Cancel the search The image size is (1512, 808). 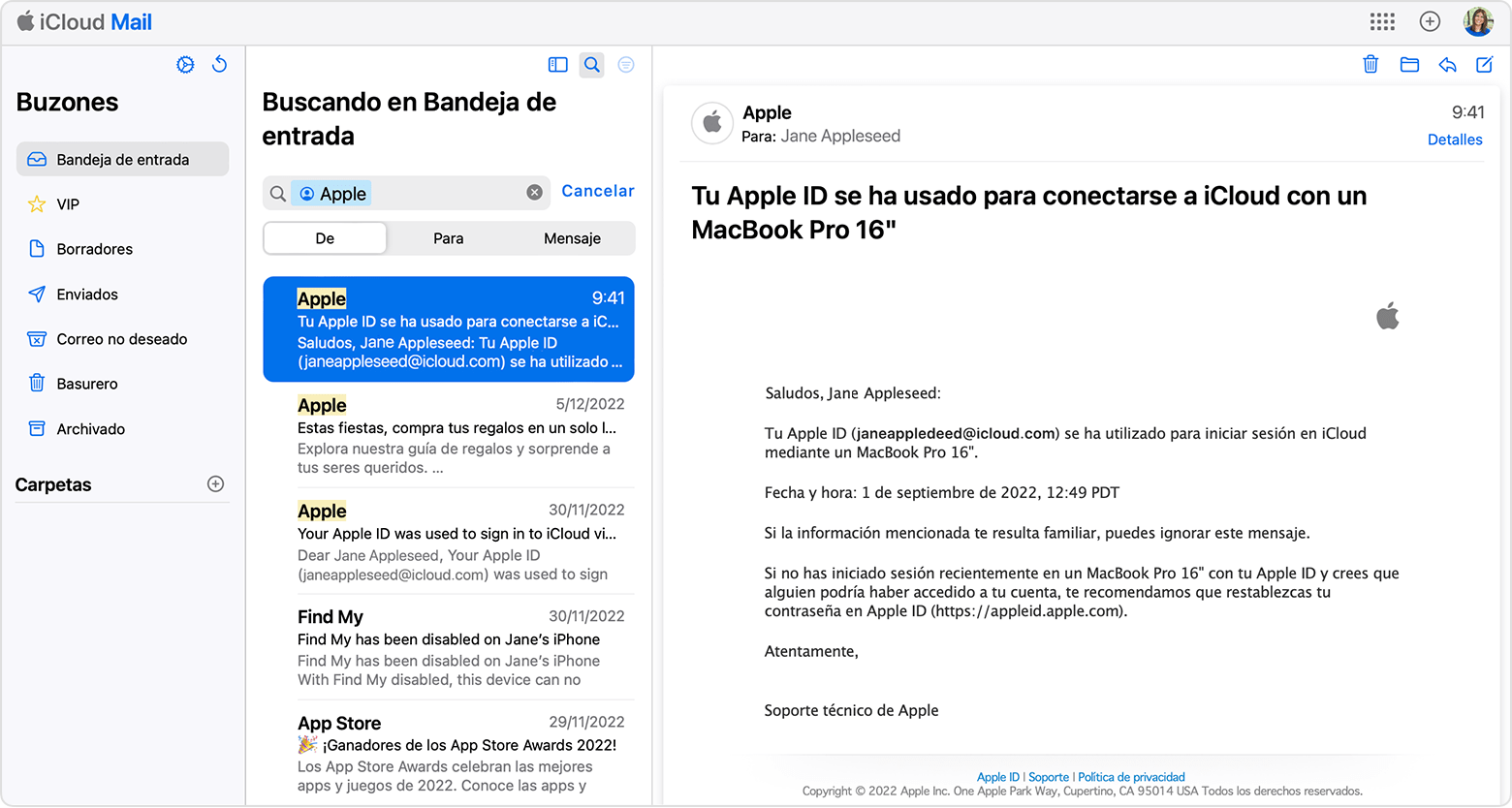(598, 191)
